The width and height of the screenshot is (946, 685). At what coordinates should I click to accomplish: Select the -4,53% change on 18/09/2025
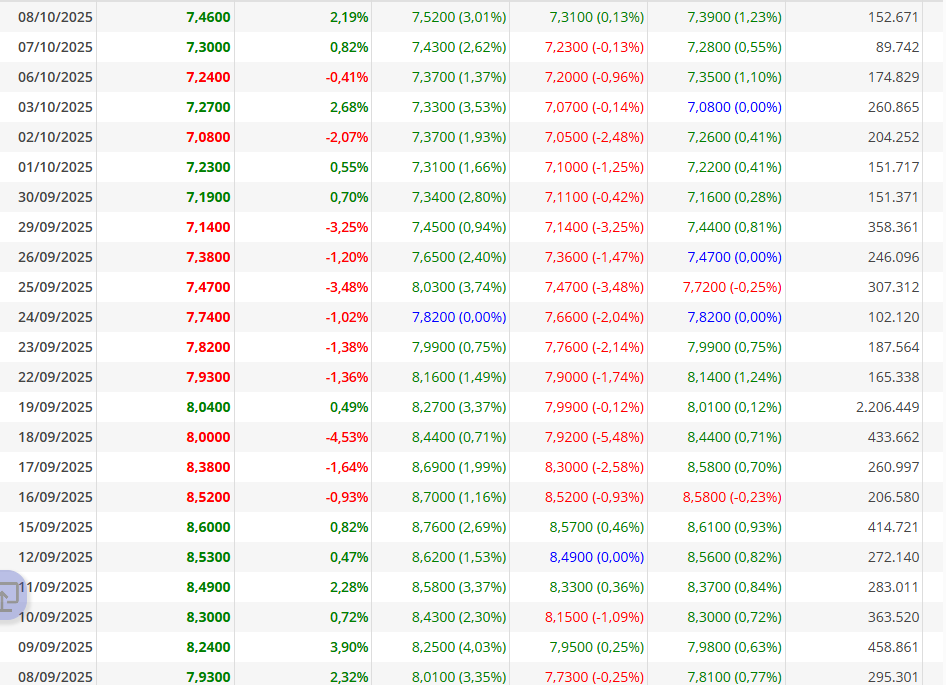point(347,437)
